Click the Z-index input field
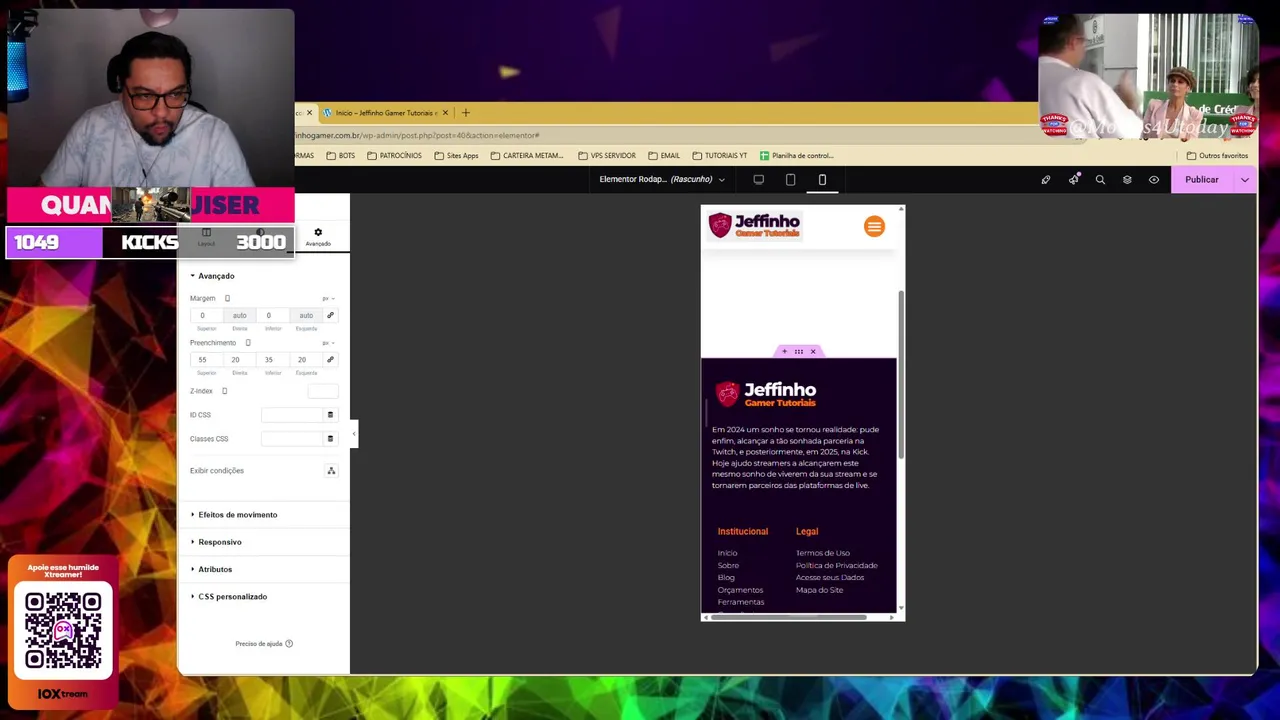The height and width of the screenshot is (720, 1280). tap(322, 391)
